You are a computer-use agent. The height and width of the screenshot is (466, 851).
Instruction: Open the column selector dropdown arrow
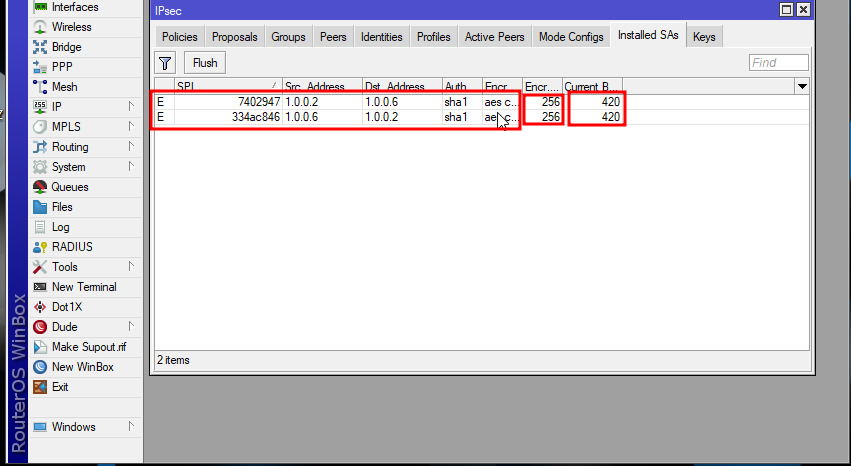coord(802,87)
